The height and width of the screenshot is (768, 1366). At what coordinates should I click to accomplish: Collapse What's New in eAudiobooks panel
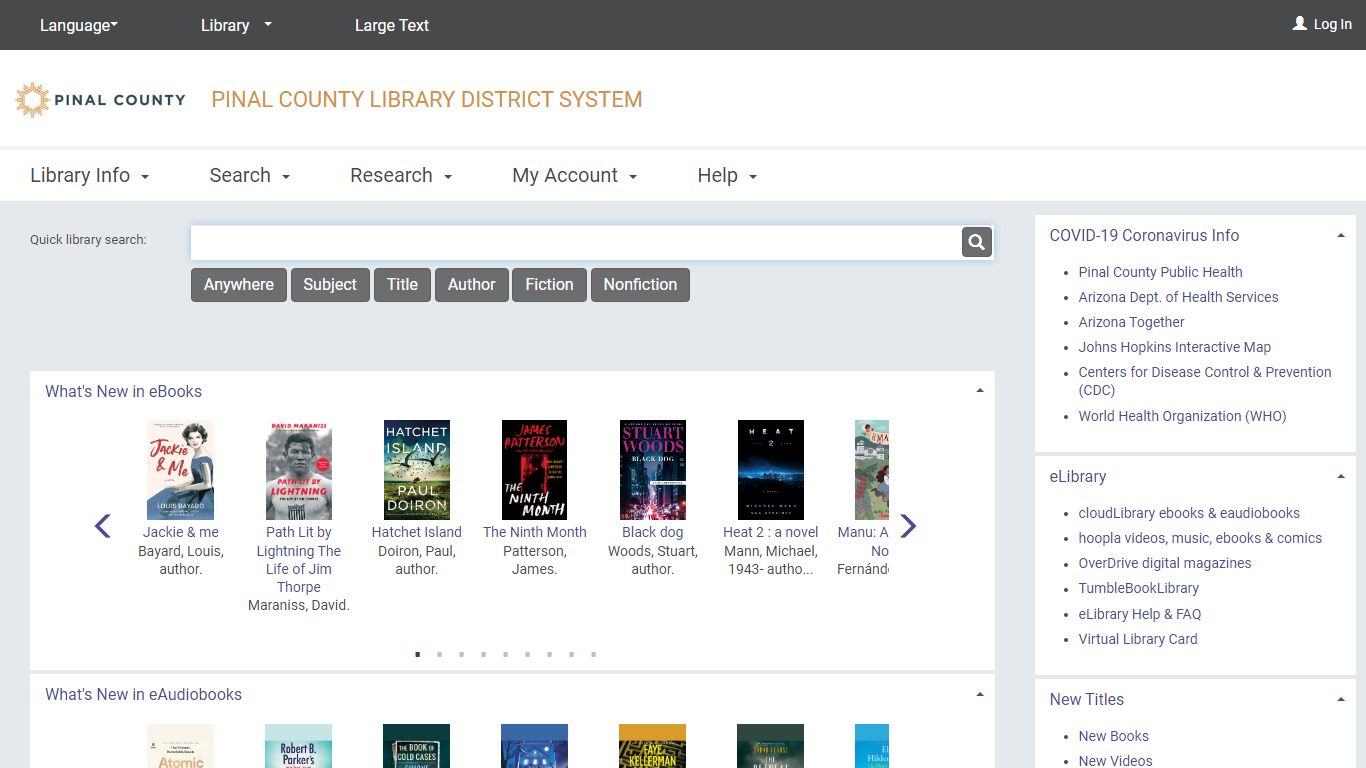(980, 694)
